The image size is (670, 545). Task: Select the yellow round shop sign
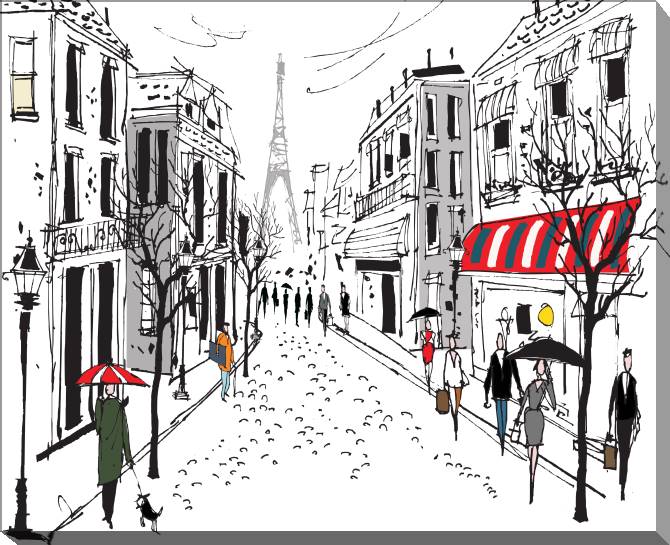pyautogui.click(x=546, y=315)
